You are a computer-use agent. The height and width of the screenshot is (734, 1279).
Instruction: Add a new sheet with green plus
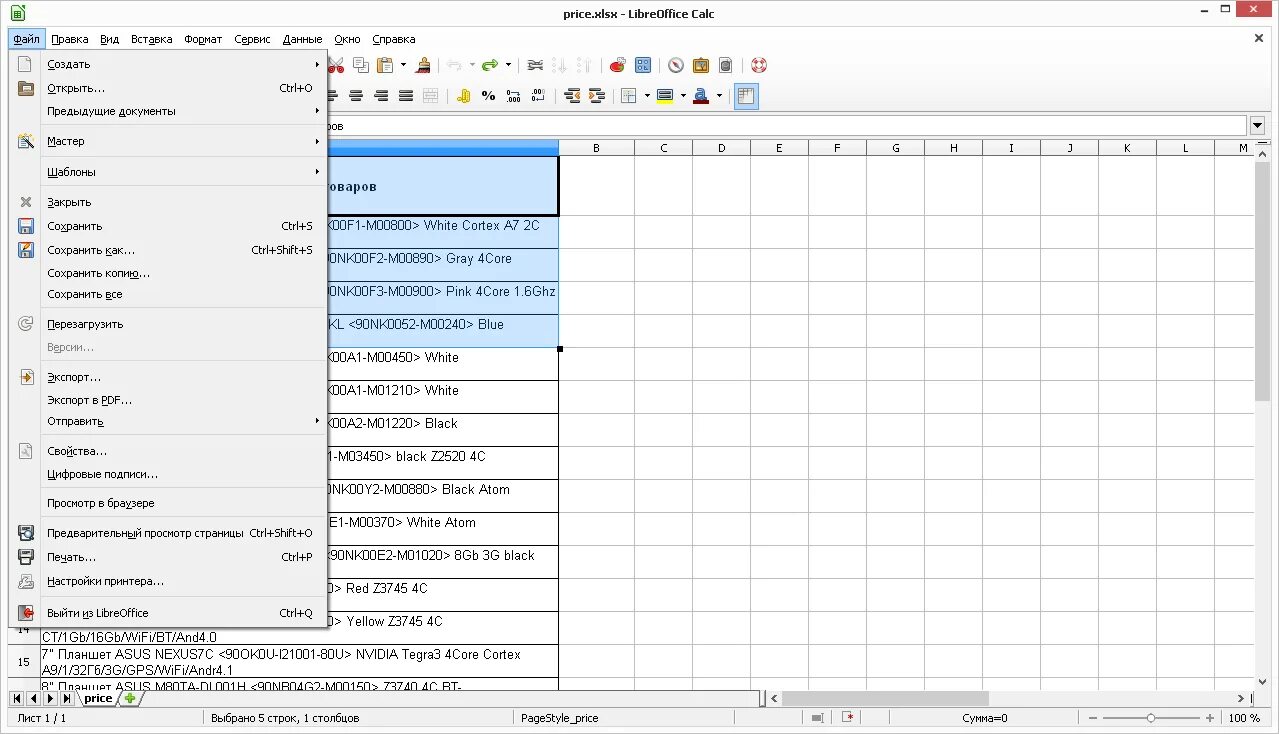(130, 698)
